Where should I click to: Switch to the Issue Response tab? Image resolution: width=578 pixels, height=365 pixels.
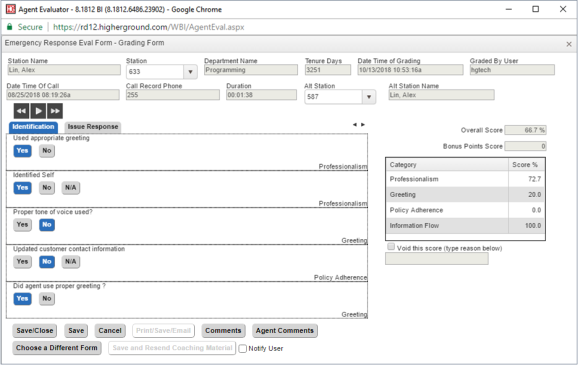[93, 127]
